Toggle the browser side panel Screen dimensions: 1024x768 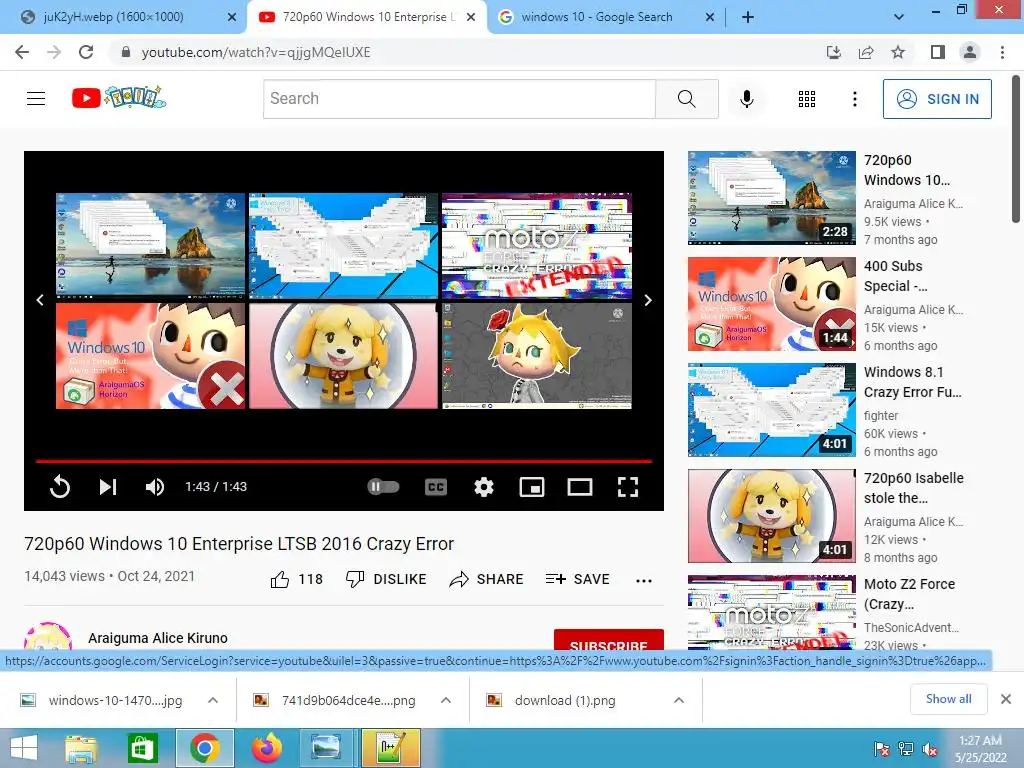point(938,52)
